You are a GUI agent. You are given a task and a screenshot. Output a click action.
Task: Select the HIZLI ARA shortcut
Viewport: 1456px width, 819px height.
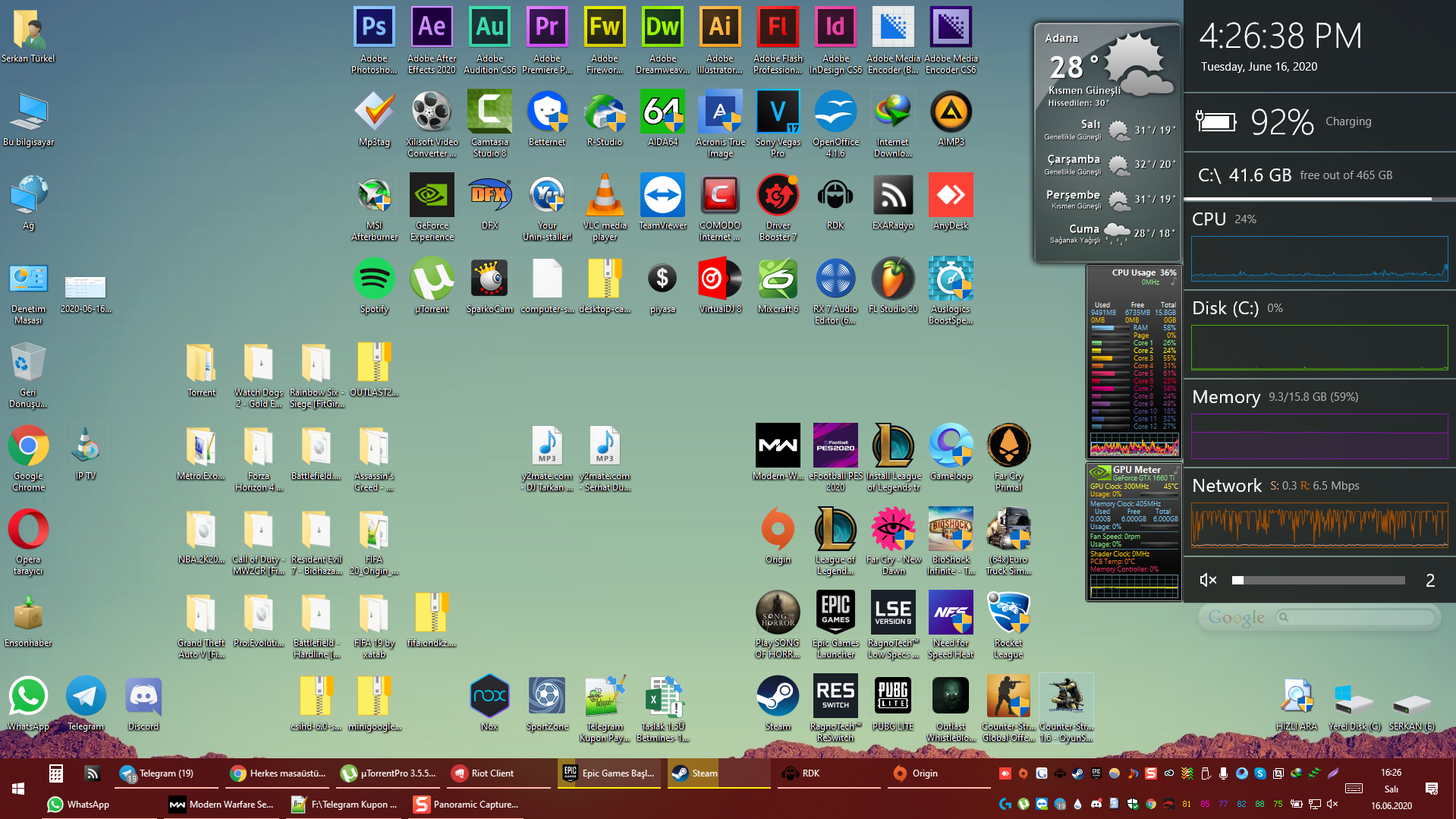[1297, 703]
